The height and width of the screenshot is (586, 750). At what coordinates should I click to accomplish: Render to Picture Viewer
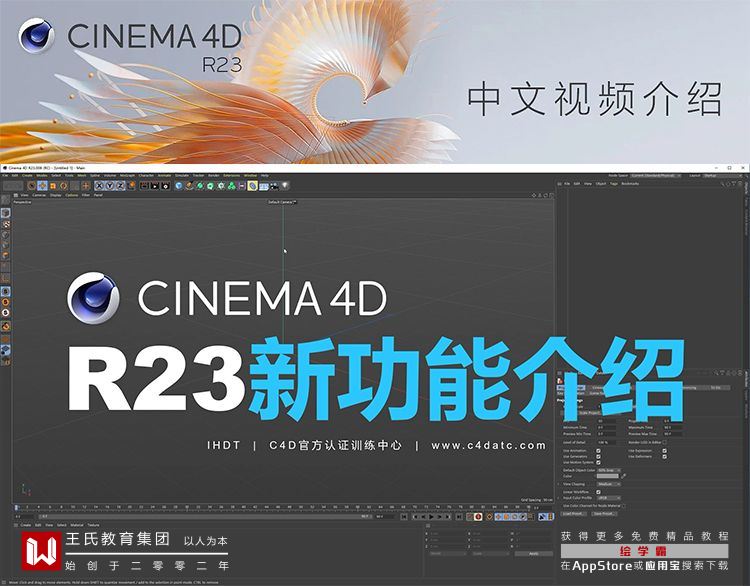[x=154, y=186]
